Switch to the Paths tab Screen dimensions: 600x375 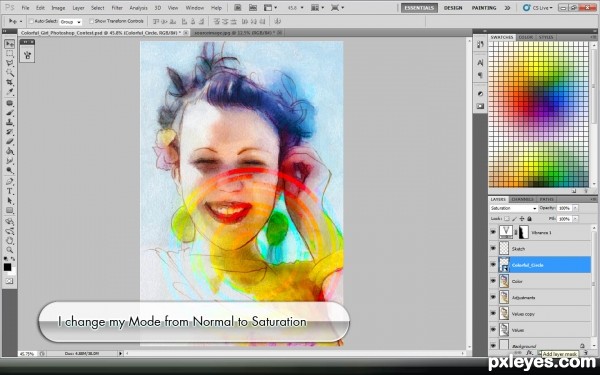tap(546, 199)
